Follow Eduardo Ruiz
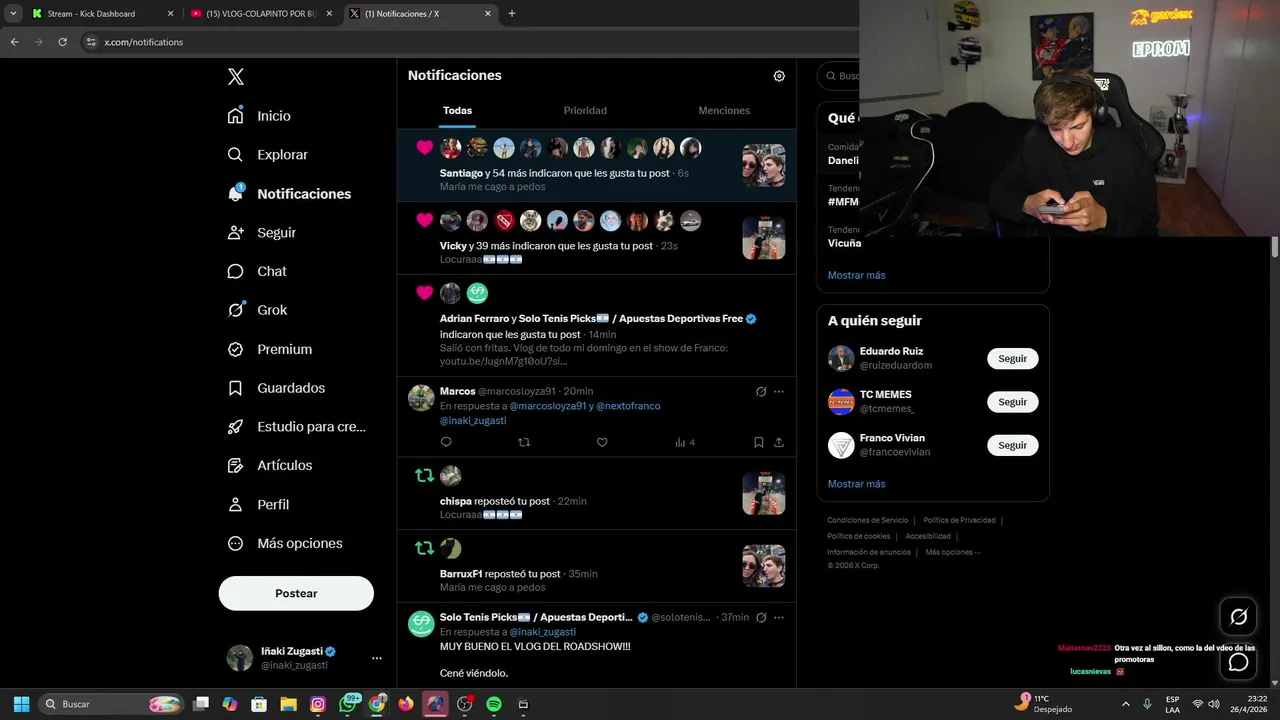The height and width of the screenshot is (720, 1280). [x=1012, y=359]
